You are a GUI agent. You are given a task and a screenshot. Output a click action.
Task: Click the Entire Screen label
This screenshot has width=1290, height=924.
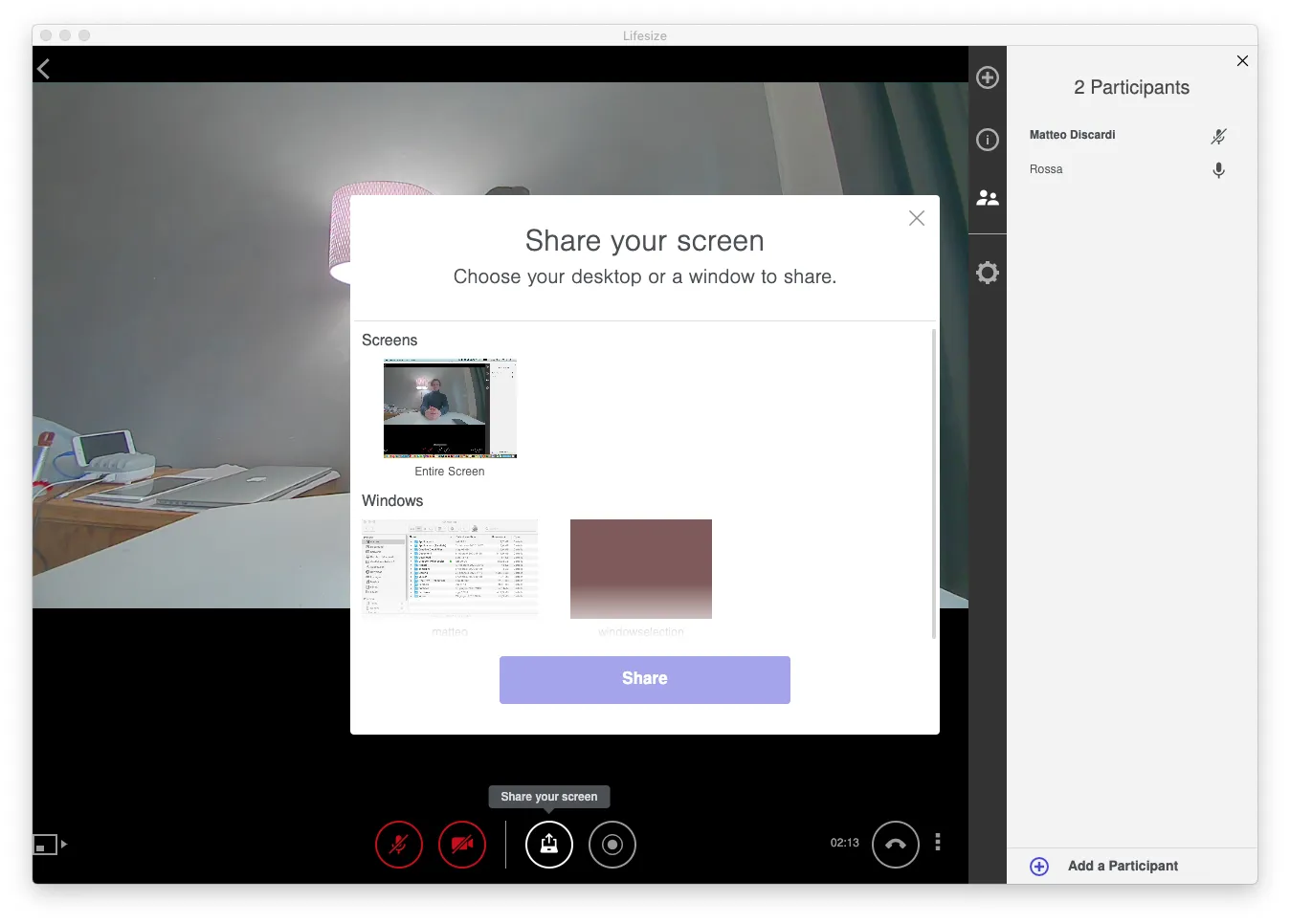[x=450, y=472]
